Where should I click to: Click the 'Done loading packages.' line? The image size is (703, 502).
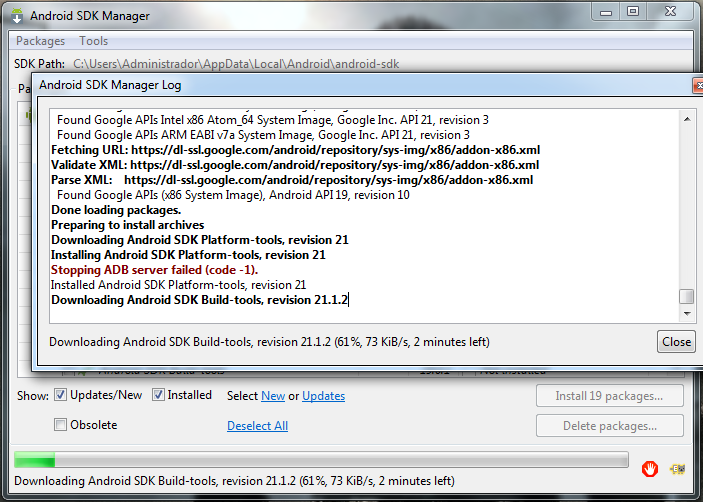116,210
